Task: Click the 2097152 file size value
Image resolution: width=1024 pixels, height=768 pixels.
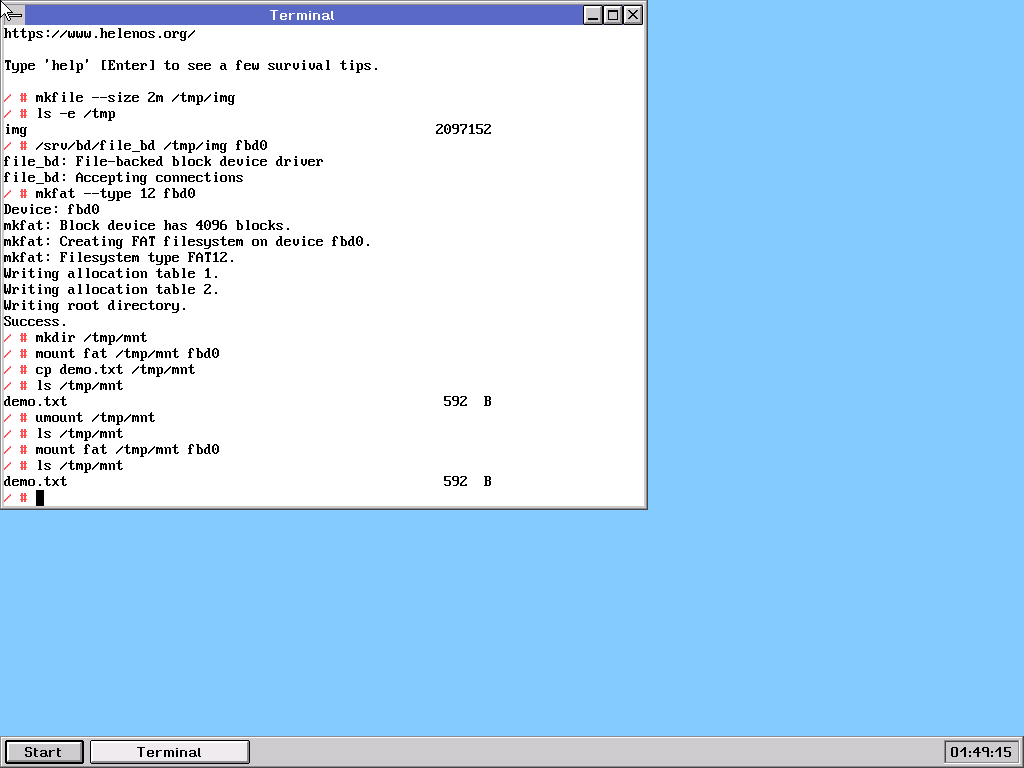Action: pos(463,130)
